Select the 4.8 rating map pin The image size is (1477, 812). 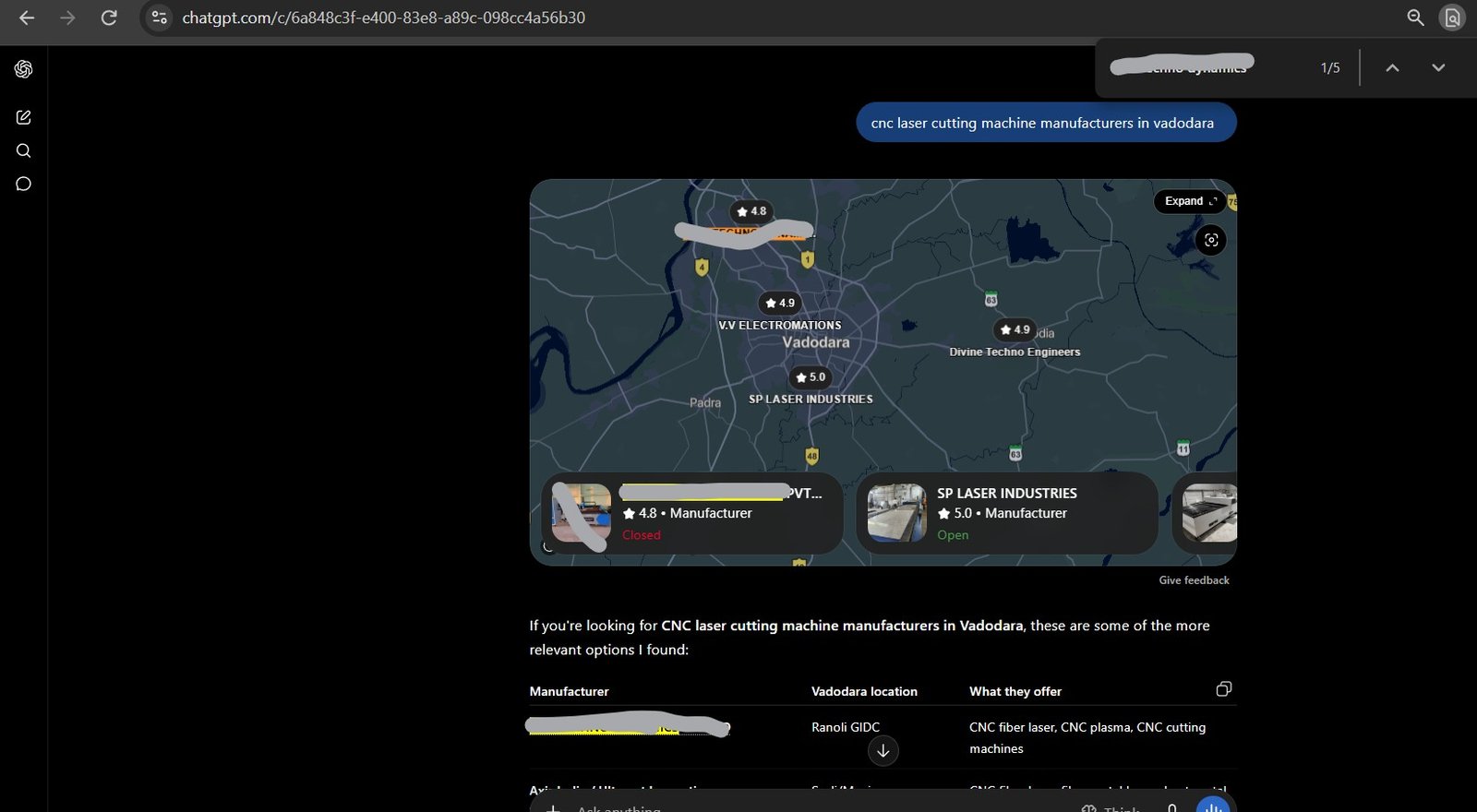point(751,211)
